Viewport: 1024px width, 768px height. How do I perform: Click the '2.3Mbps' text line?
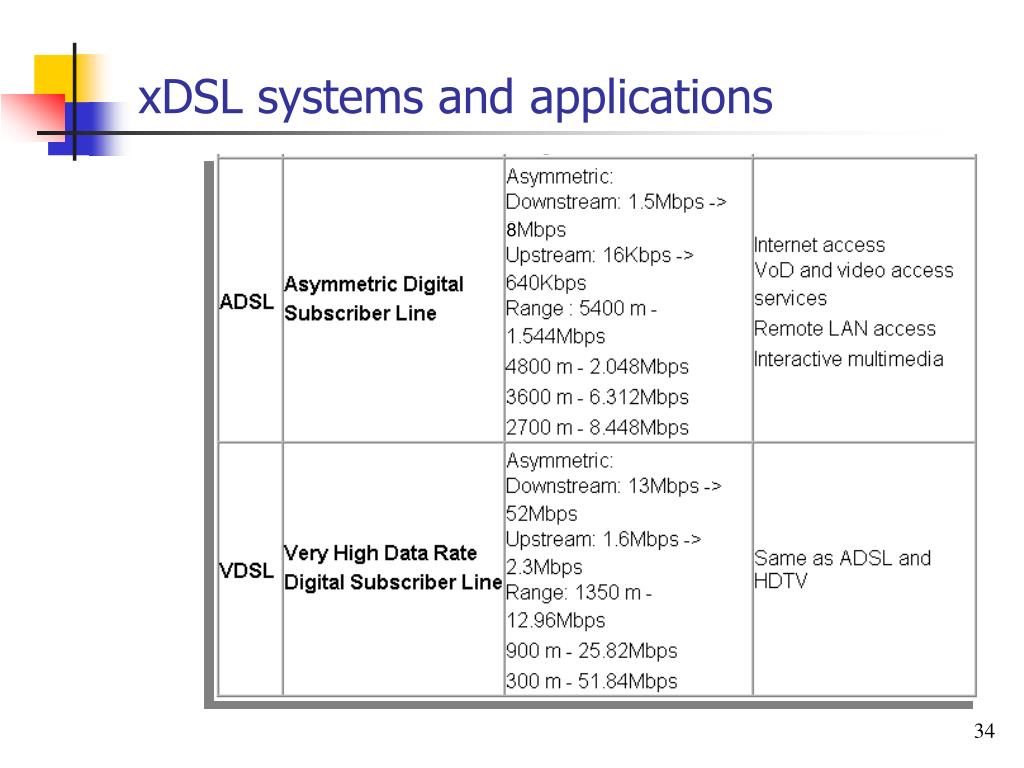(x=544, y=567)
